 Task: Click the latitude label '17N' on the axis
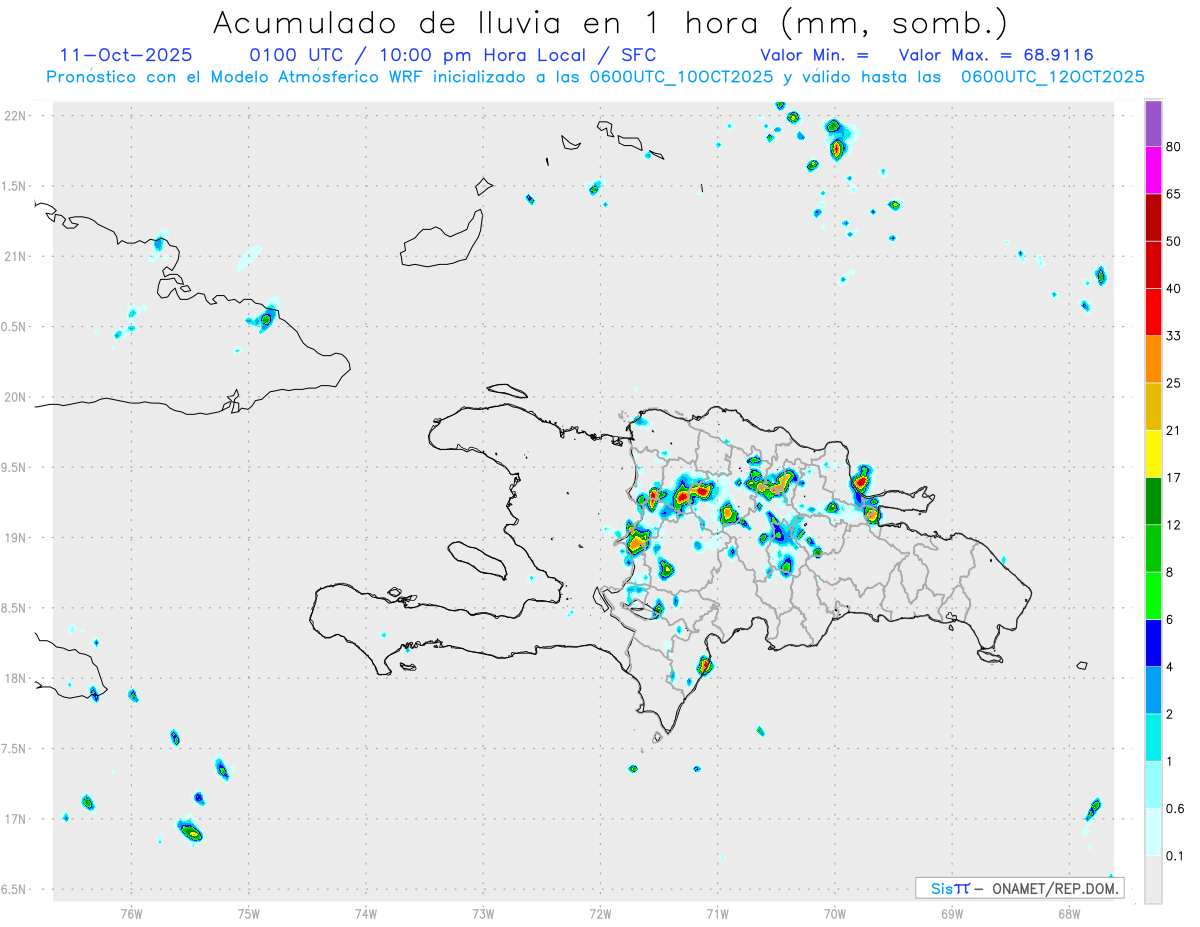17,819
